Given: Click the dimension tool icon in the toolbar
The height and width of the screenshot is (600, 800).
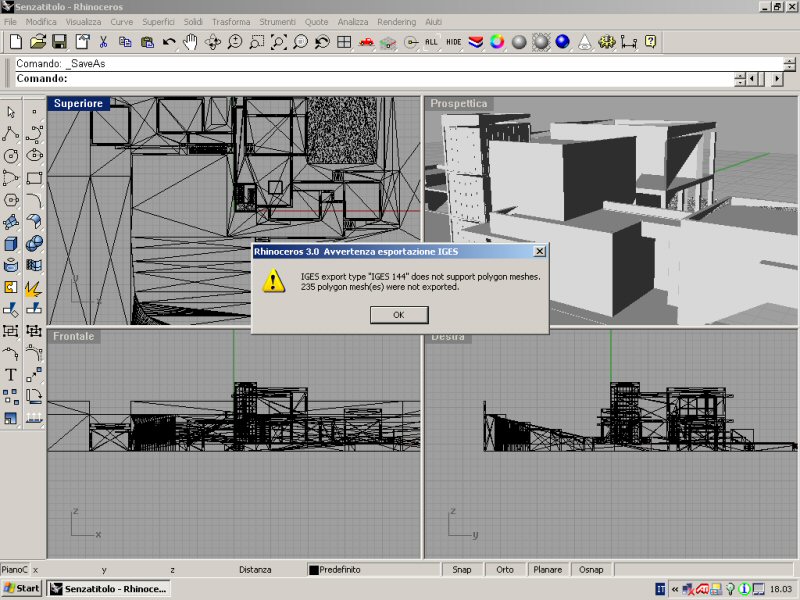Looking at the screenshot, I should click(x=629, y=42).
